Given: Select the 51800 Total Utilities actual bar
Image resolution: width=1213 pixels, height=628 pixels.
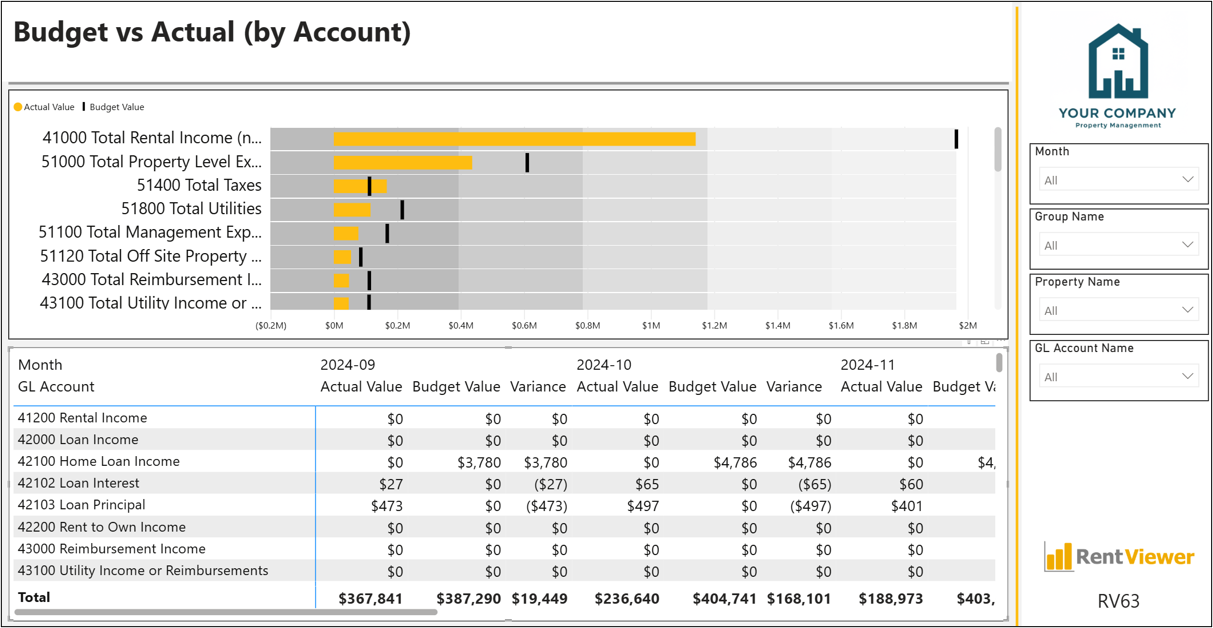Looking at the screenshot, I should [x=352, y=210].
